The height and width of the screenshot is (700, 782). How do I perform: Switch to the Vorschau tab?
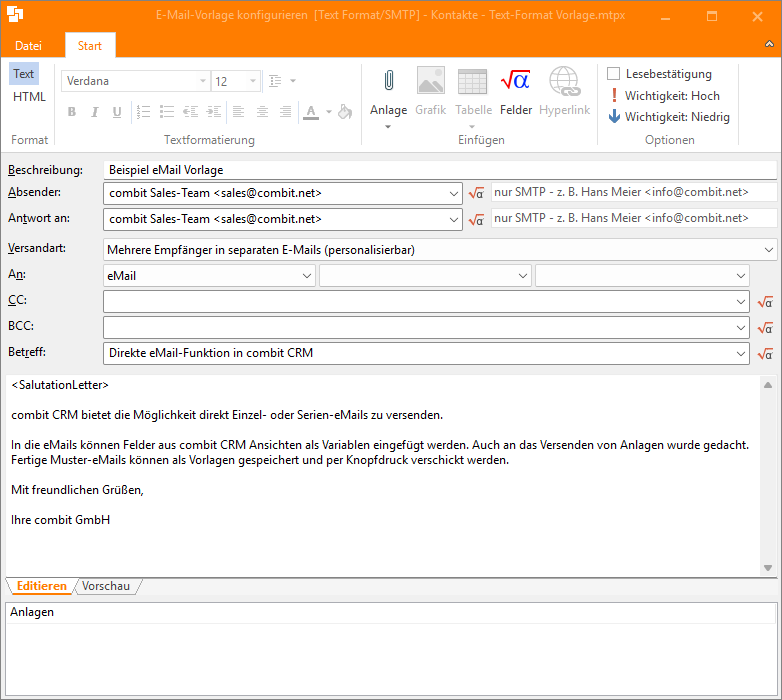106,587
